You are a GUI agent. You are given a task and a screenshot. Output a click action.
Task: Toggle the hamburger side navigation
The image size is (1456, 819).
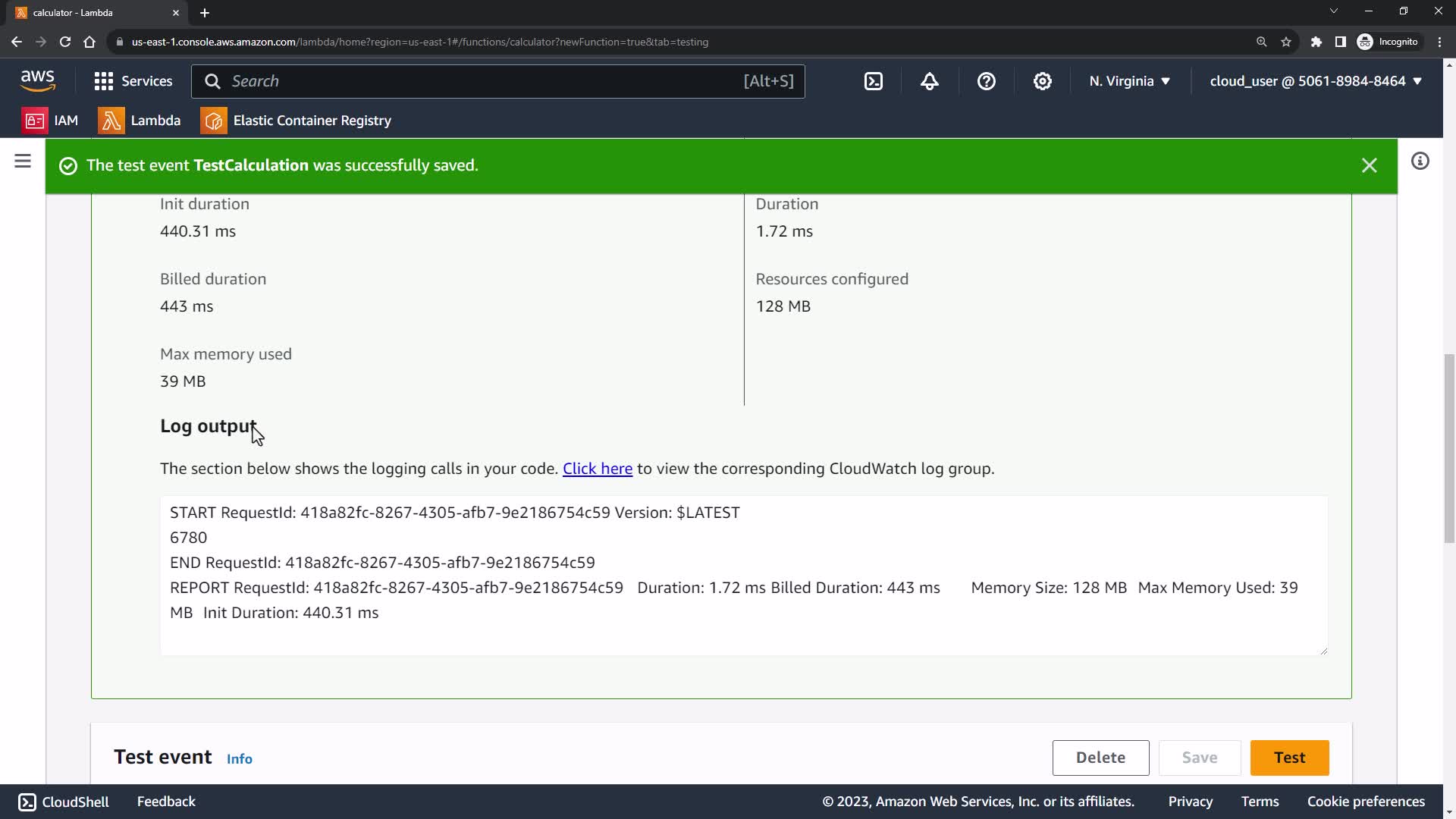coord(23,161)
